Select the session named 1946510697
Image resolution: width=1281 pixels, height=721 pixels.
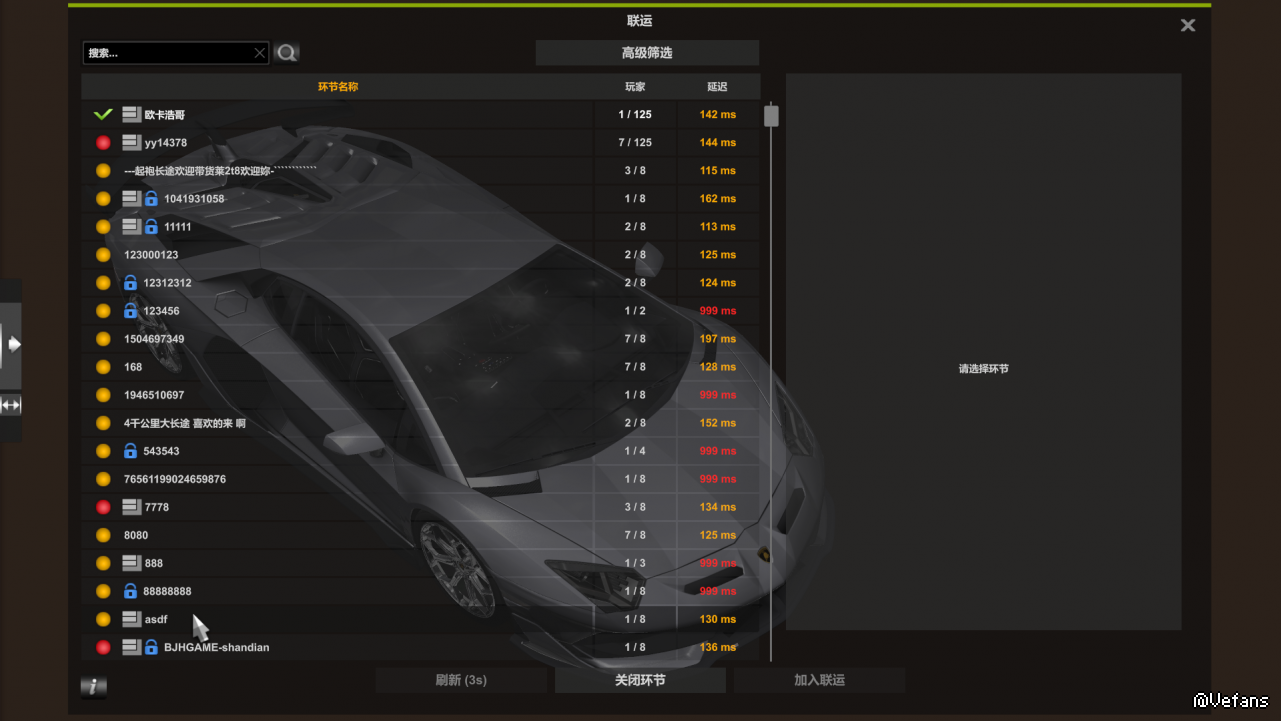coord(421,395)
